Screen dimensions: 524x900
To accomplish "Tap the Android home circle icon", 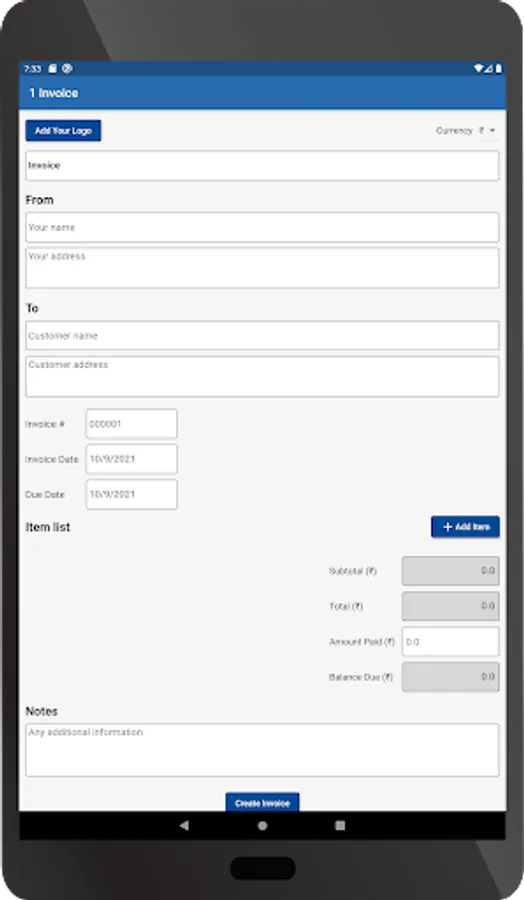I will [262, 825].
